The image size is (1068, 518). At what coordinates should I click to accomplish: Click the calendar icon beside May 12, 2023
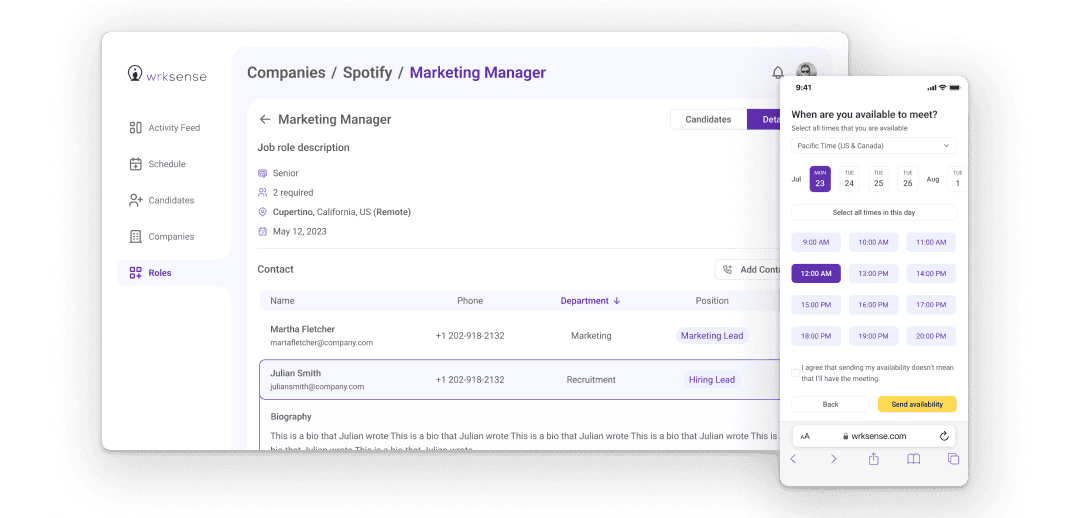click(262, 231)
